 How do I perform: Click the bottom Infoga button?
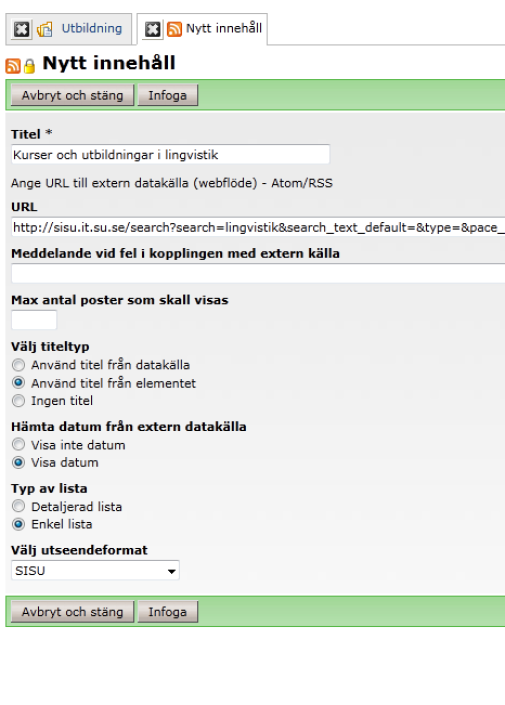(168, 612)
